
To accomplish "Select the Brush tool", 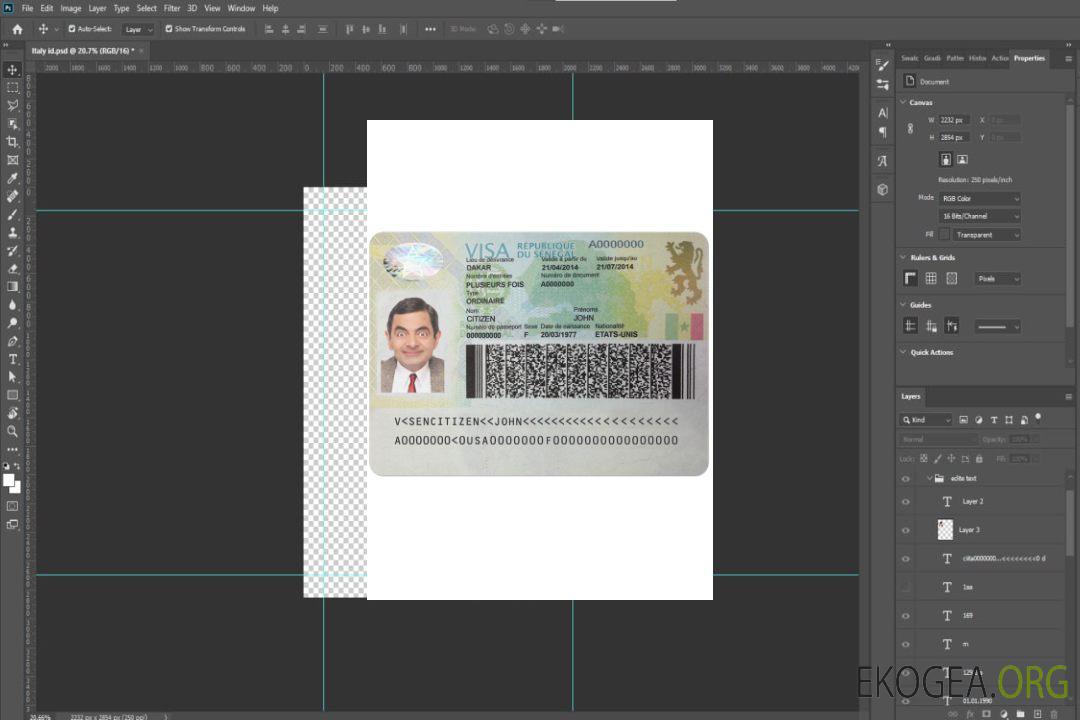I will click(x=12, y=214).
